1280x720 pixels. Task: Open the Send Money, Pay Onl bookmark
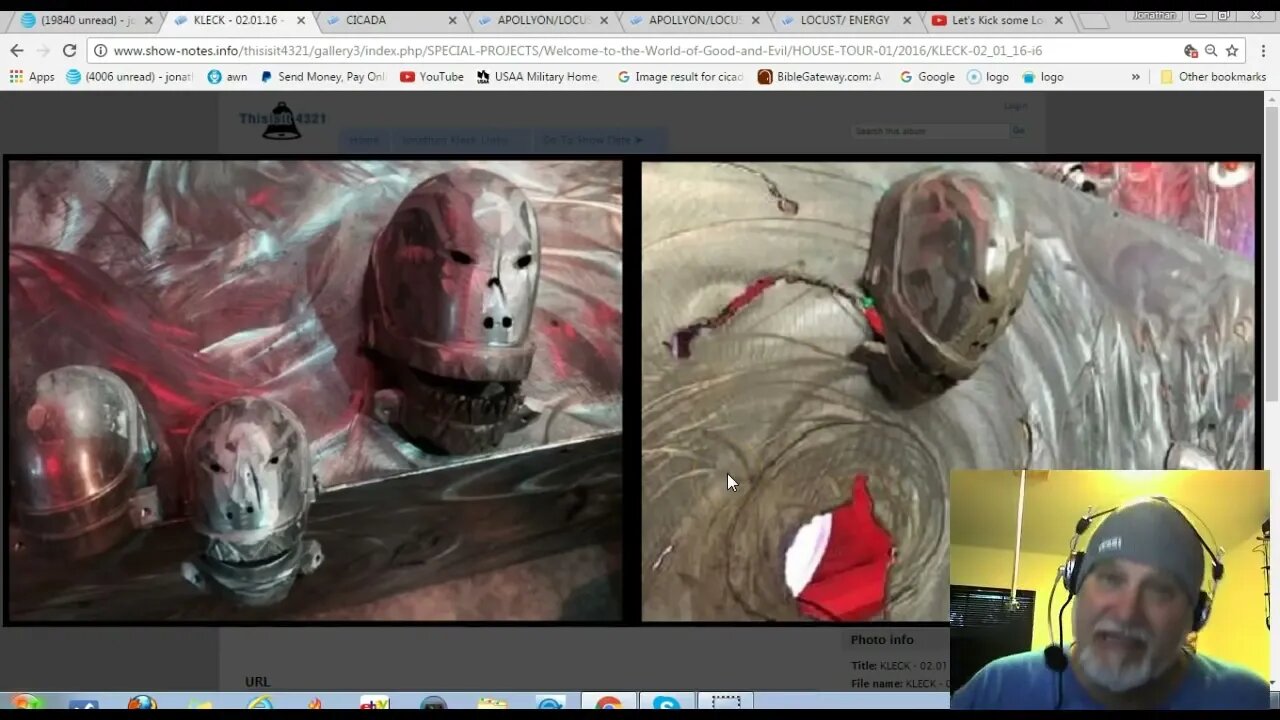pos(322,77)
